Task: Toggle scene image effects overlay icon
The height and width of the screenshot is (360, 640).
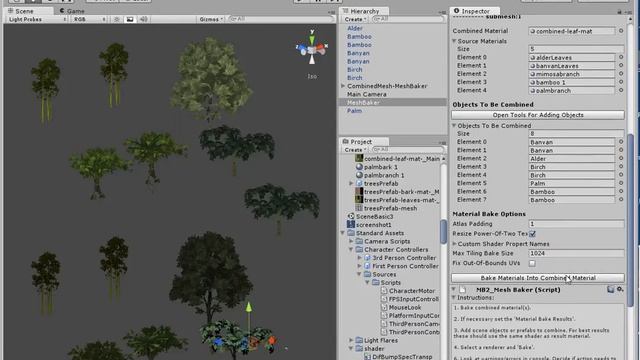Action: (130, 19)
